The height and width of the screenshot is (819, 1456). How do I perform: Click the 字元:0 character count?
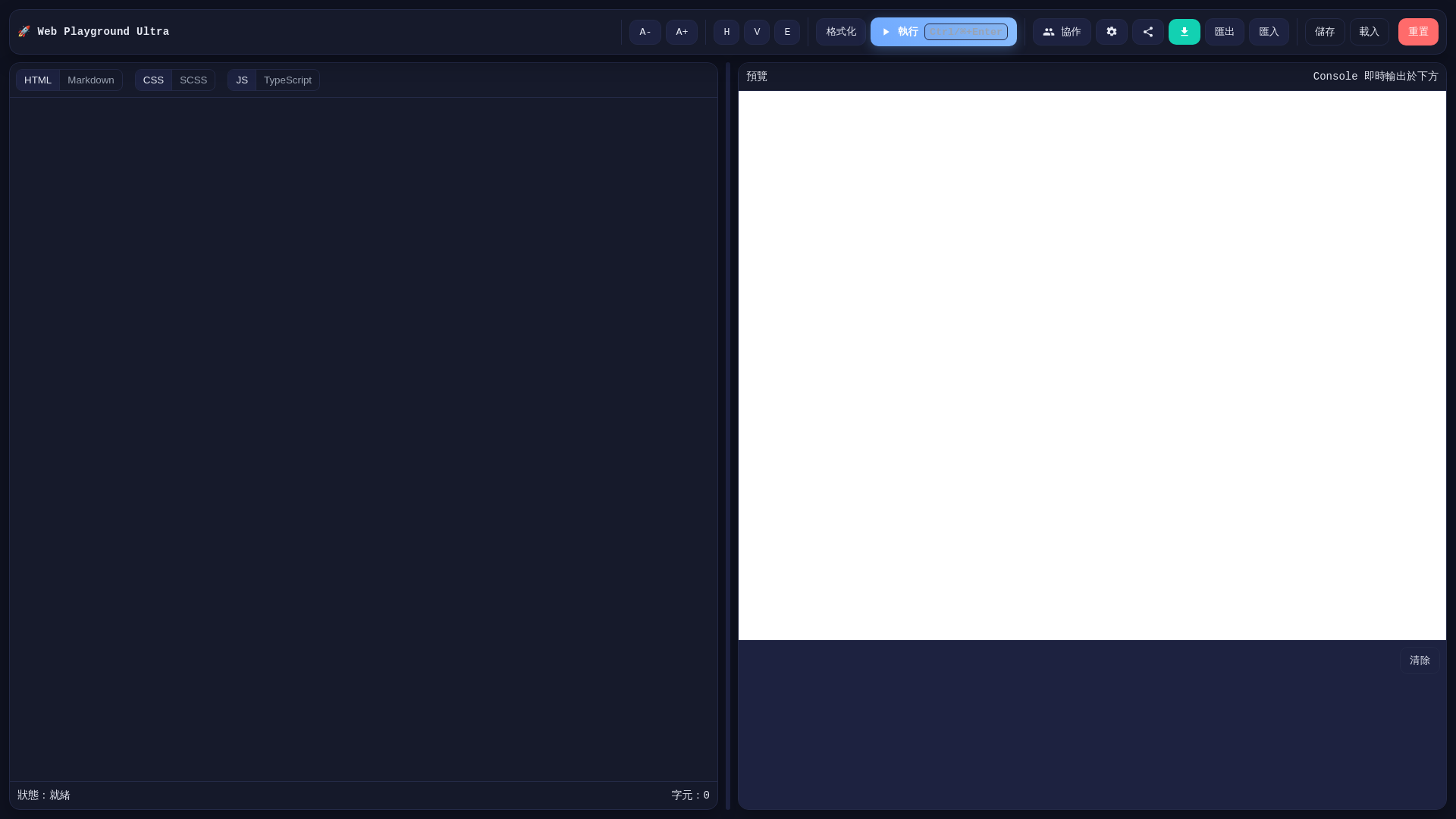[690, 795]
